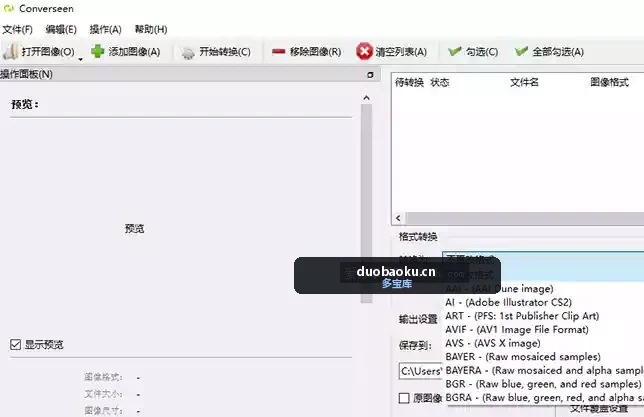This screenshot has width=644, height=417.
Task: Click the 状态 column header
Action: [x=439, y=83]
